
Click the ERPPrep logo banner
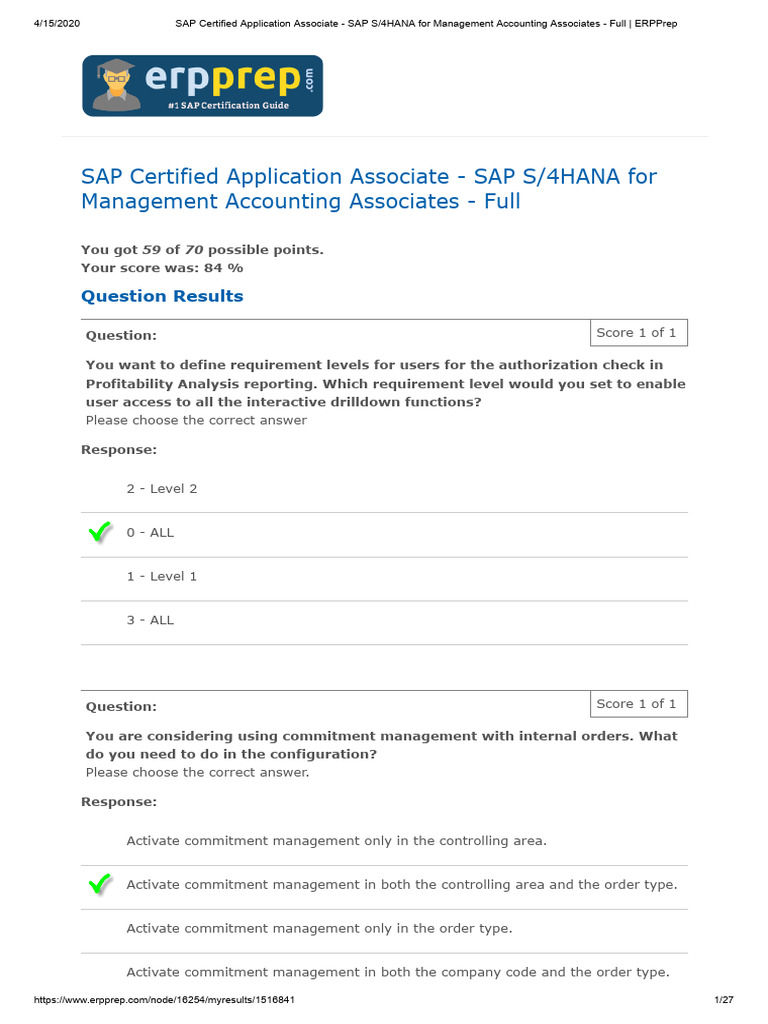[x=202, y=86]
